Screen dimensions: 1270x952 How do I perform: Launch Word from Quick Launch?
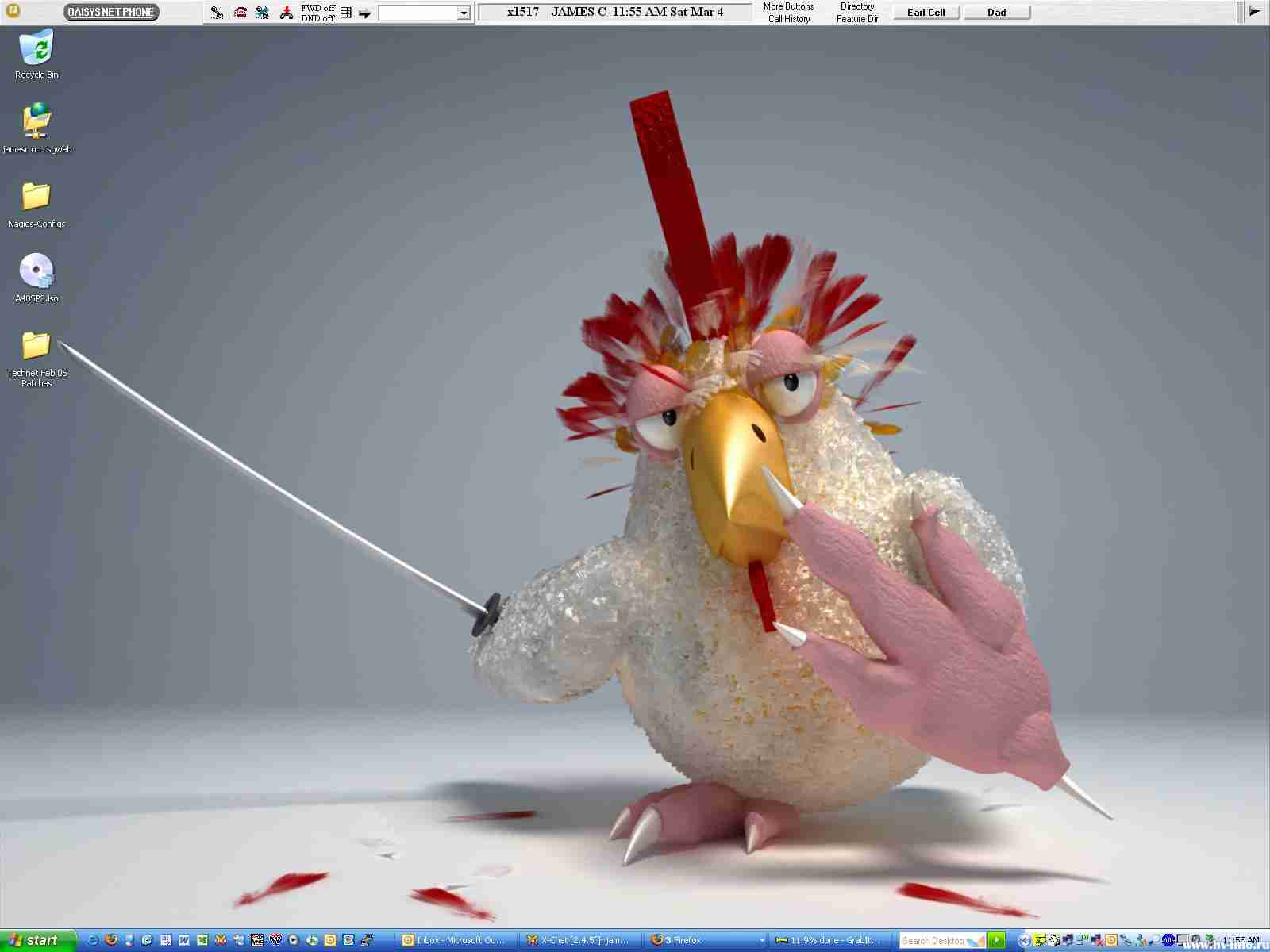pos(184,940)
